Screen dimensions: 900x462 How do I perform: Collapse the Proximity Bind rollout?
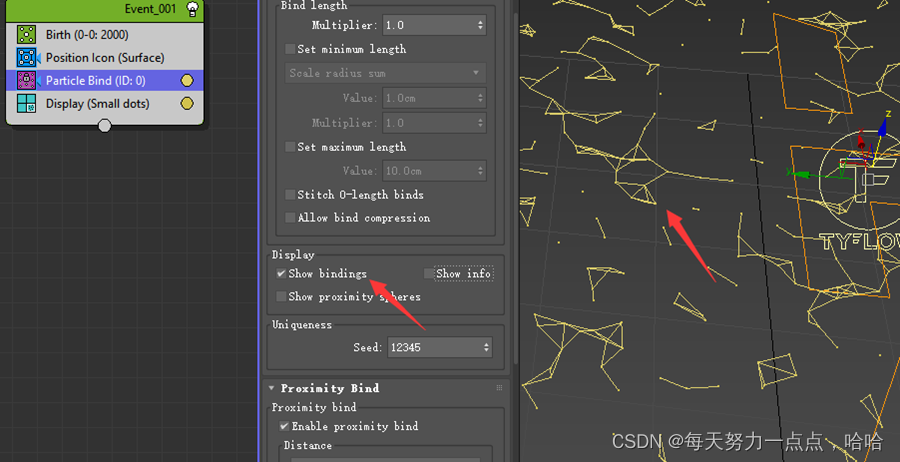point(271,388)
